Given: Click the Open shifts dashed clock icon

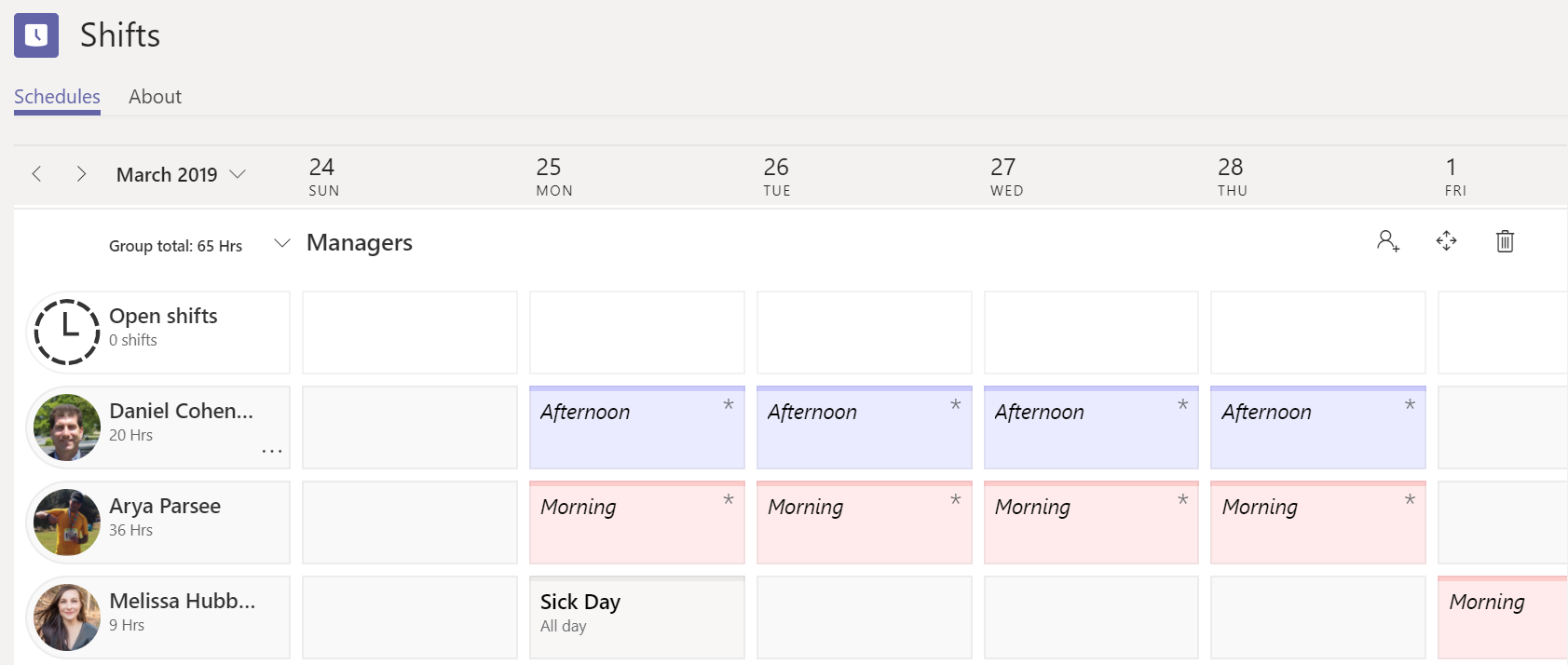Looking at the screenshot, I should click(x=66, y=332).
